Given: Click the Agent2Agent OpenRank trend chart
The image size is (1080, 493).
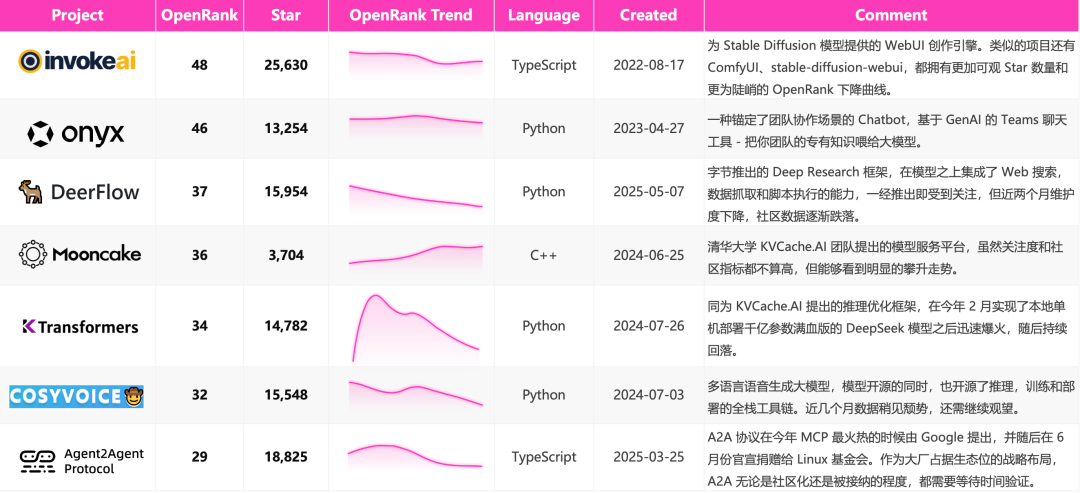Looking at the screenshot, I should [416, 458].
